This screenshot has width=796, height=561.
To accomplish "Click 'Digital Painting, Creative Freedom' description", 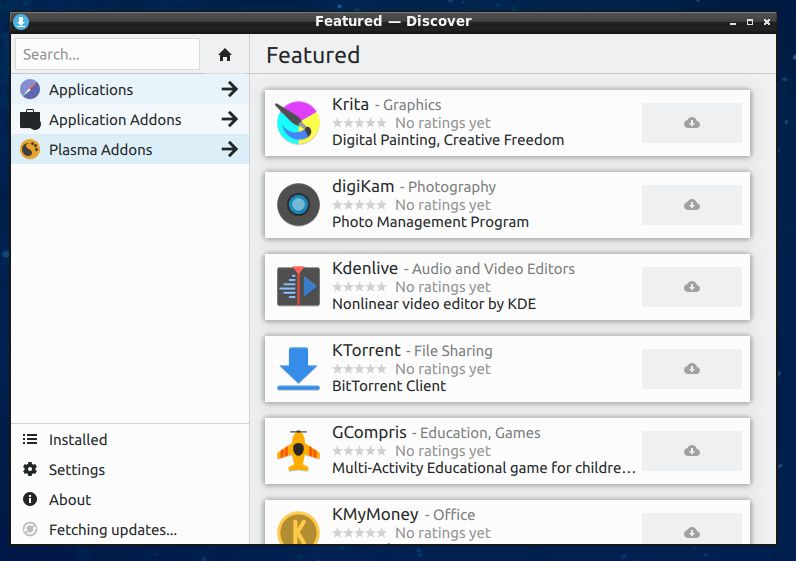I will click(448, 140).
